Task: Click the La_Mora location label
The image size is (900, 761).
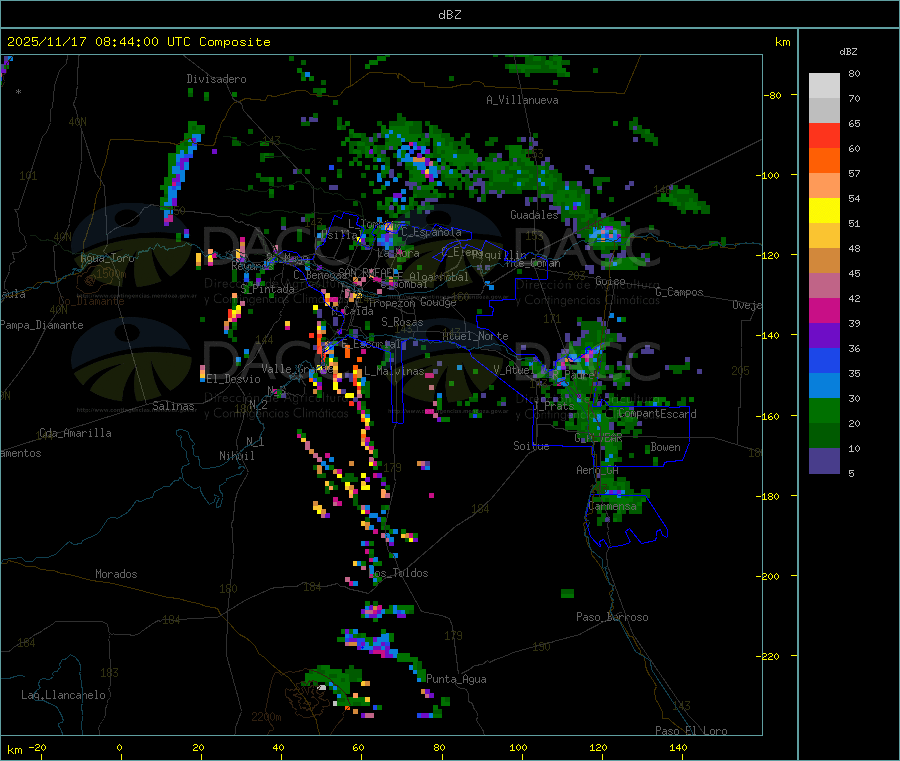Action: 399,253
